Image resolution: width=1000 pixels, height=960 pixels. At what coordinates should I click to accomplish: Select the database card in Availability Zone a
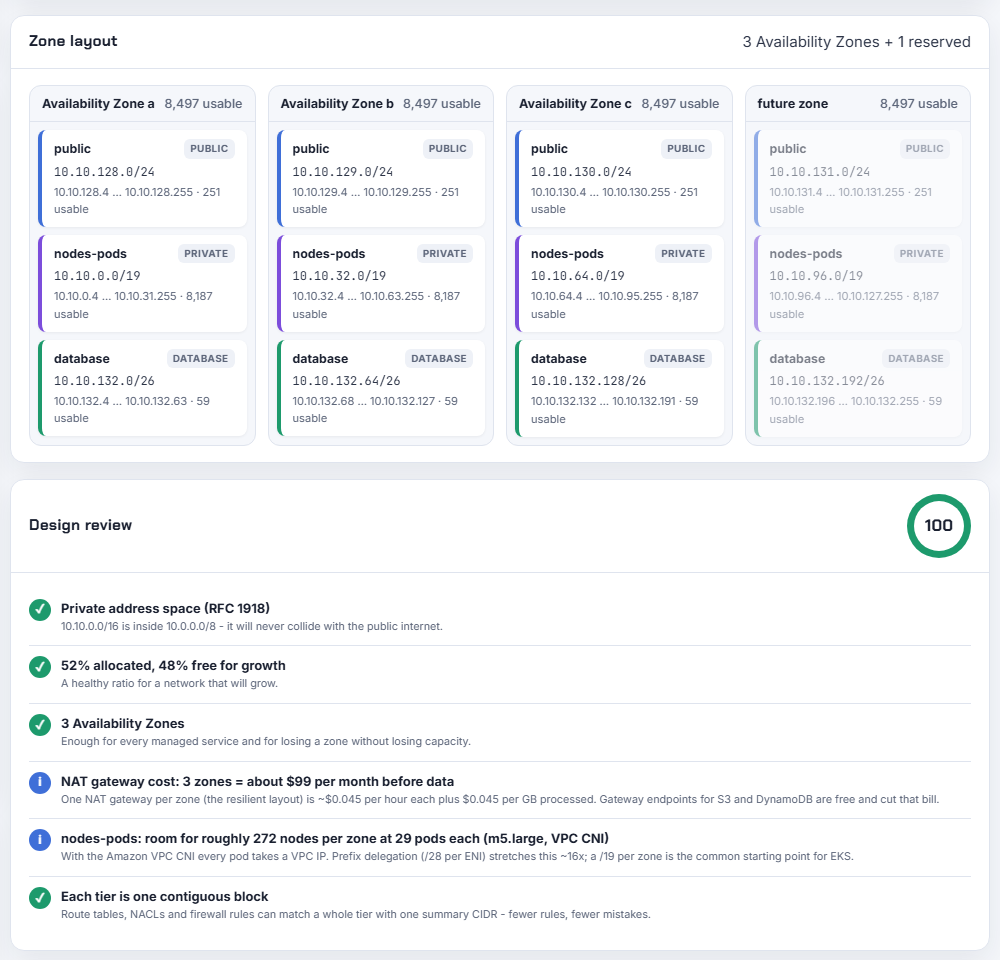tap(143, 388)
